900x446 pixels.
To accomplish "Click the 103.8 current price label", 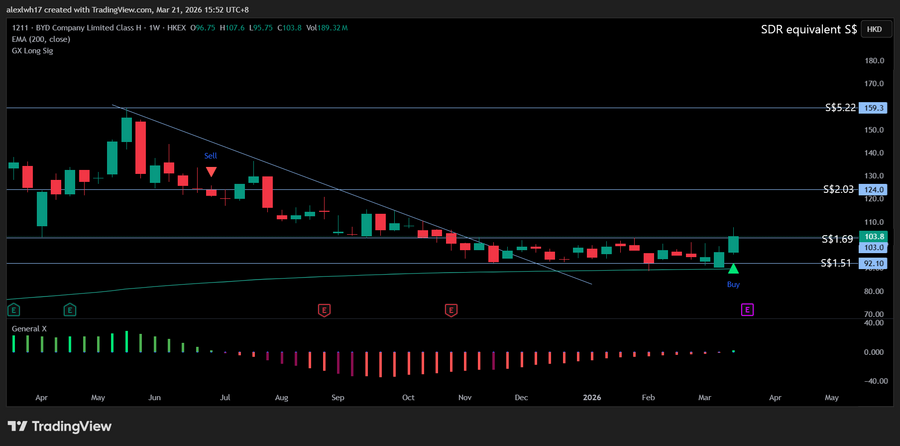I will pos(875,236).
